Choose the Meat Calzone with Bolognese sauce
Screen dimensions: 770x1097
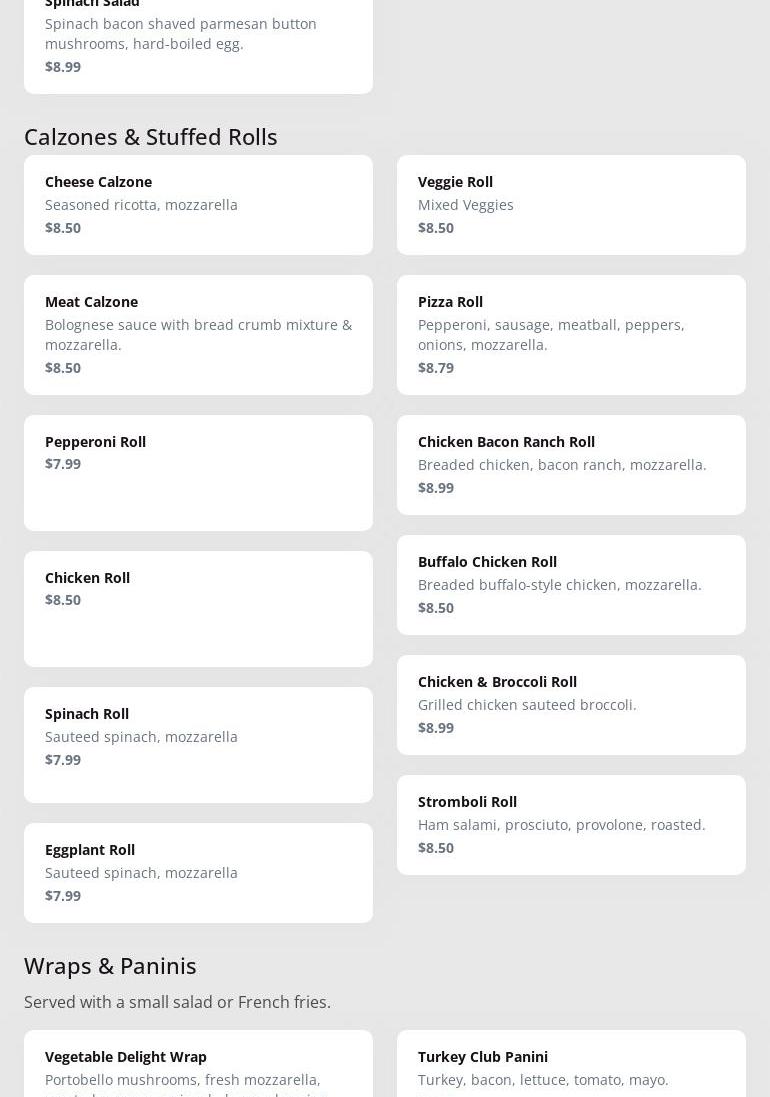(198, 334)
